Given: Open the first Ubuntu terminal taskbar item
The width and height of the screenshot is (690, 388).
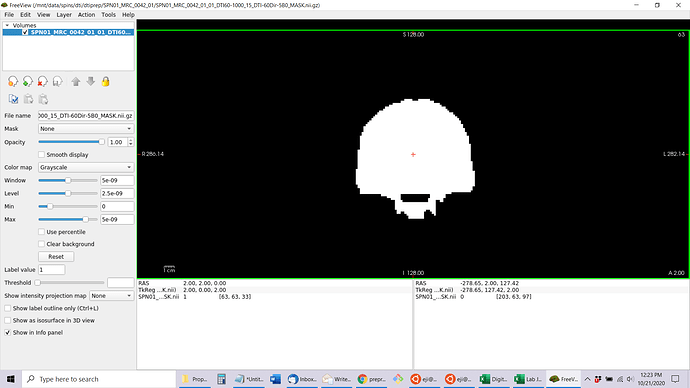Looking at the screenshot, I should [x=424, y=379].
